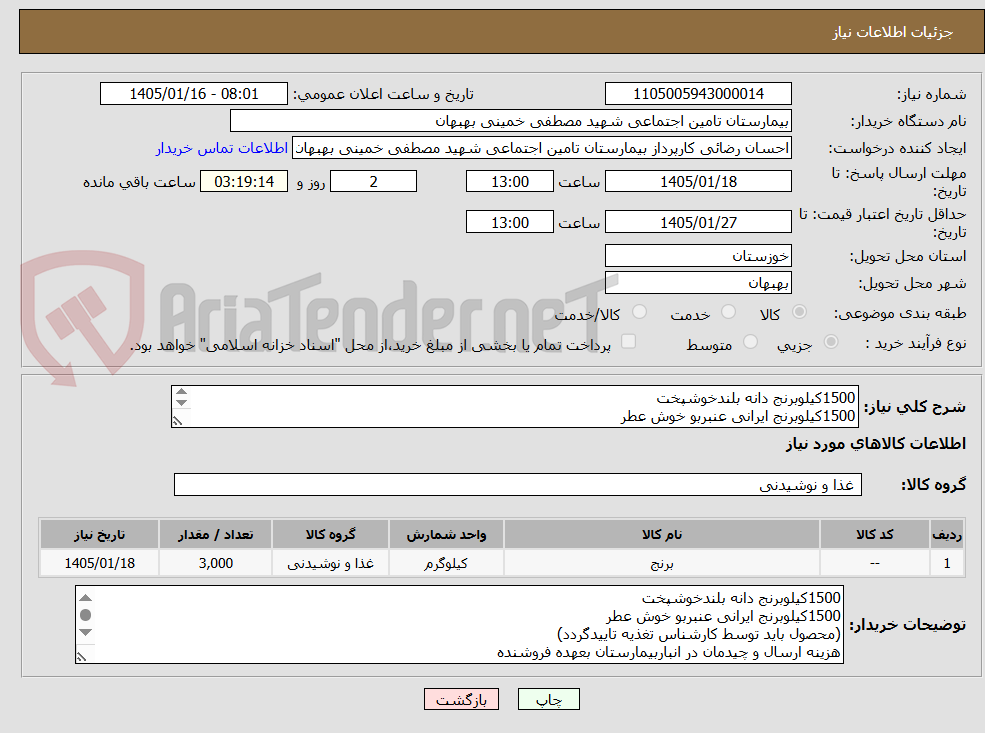The width and height of the screenshot is (985, 733).
Task: Click the buyer organization name field
Action: click(511, 121)
